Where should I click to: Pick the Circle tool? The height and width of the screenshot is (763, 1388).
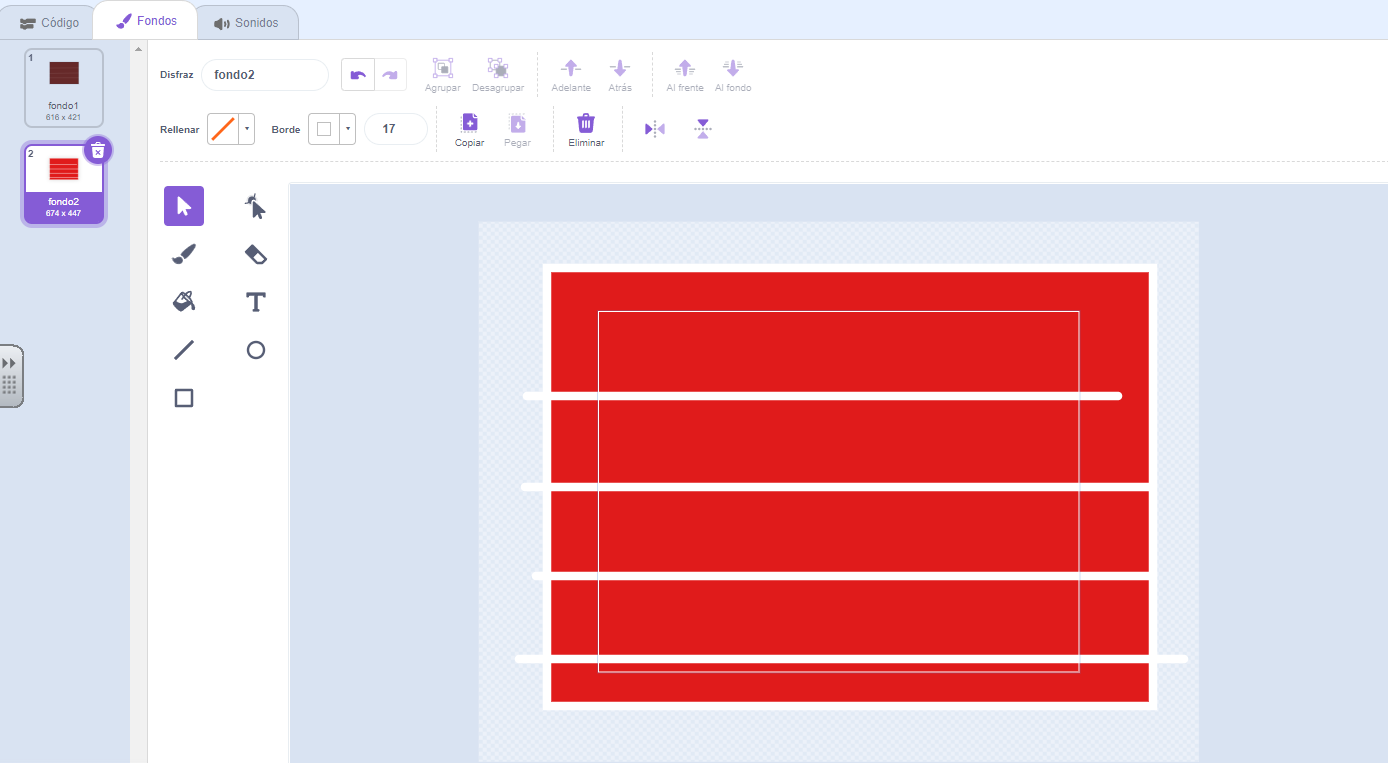coord(256,350)
